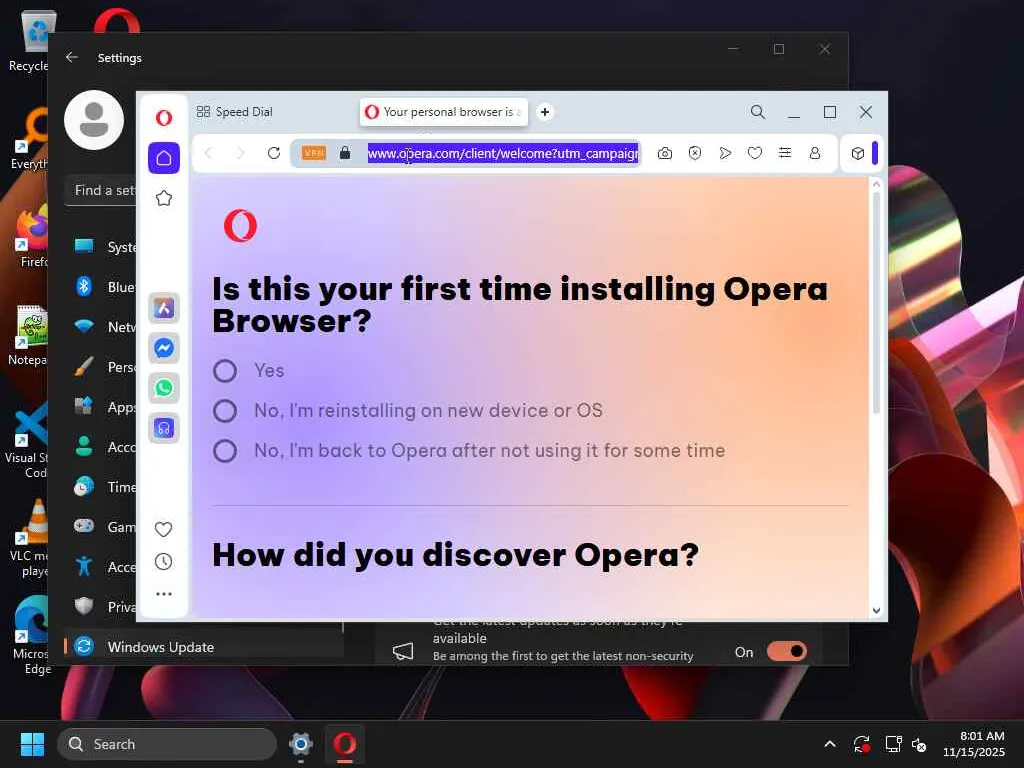This screenshot has height=768, width=1024.
Task: Open the Home button in the Opera sidebar
Action: tap(164, 158)
